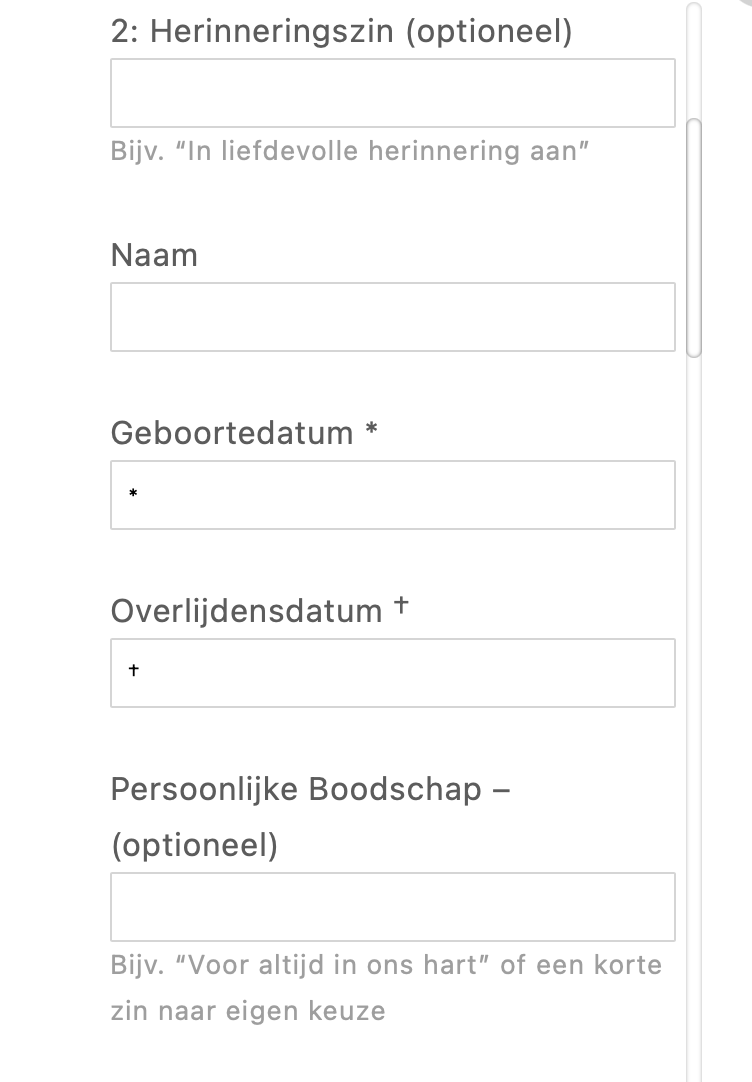
Task: Click scrollbar track above the thumb
Action: pos(695,60)
